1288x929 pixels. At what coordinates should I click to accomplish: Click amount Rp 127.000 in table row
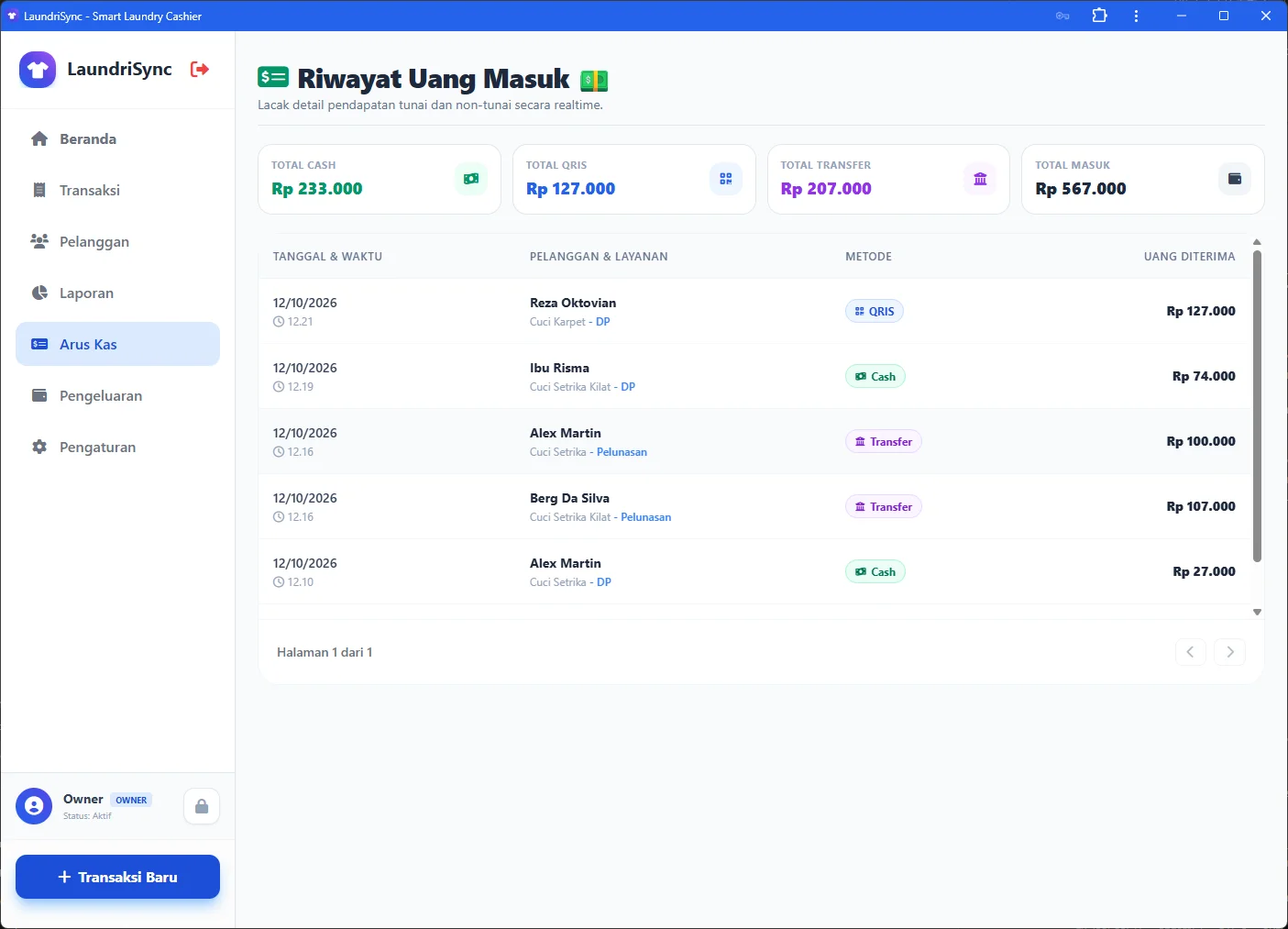coord(1201,311)
